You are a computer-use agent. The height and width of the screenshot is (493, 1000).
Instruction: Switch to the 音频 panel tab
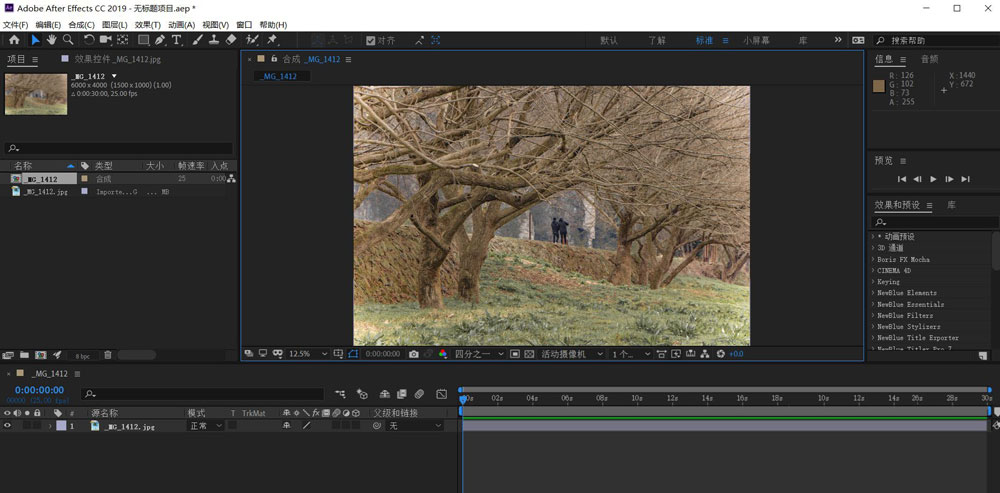[x=929, y=59]
